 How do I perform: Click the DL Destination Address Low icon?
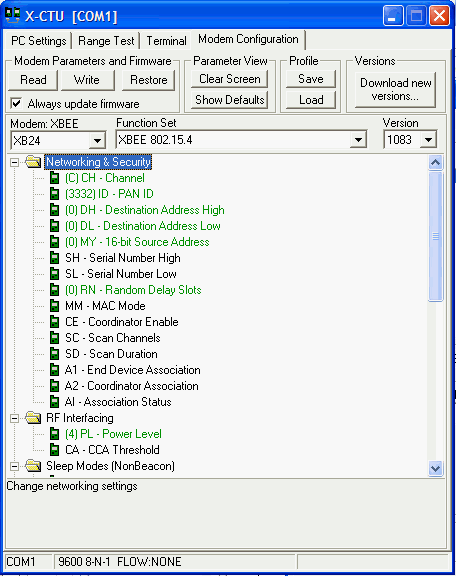tap(54, 226)
